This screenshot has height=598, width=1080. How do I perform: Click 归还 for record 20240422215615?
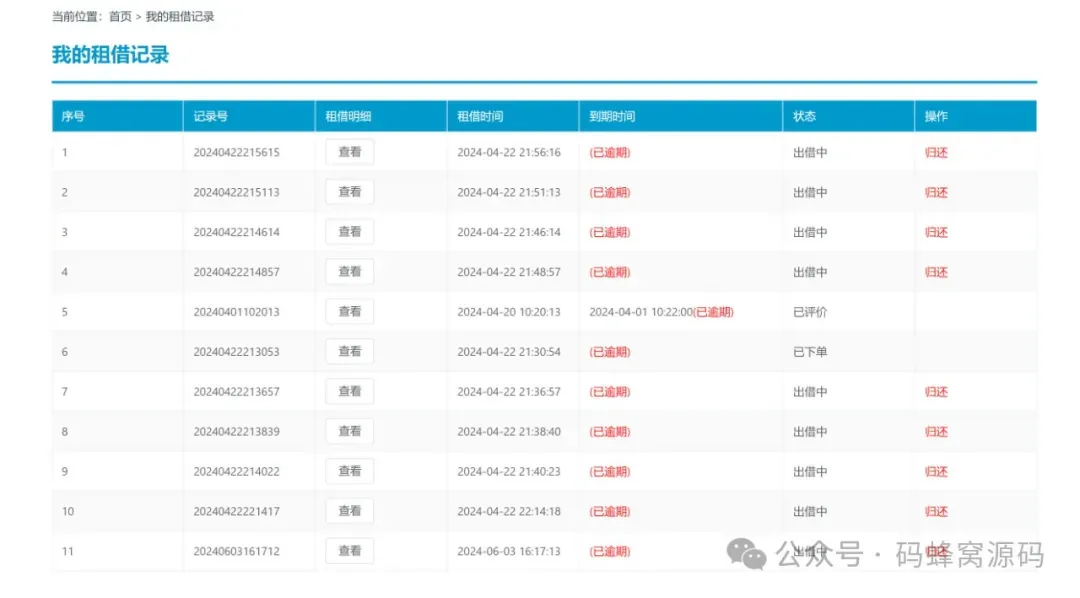tap(936, 153)
